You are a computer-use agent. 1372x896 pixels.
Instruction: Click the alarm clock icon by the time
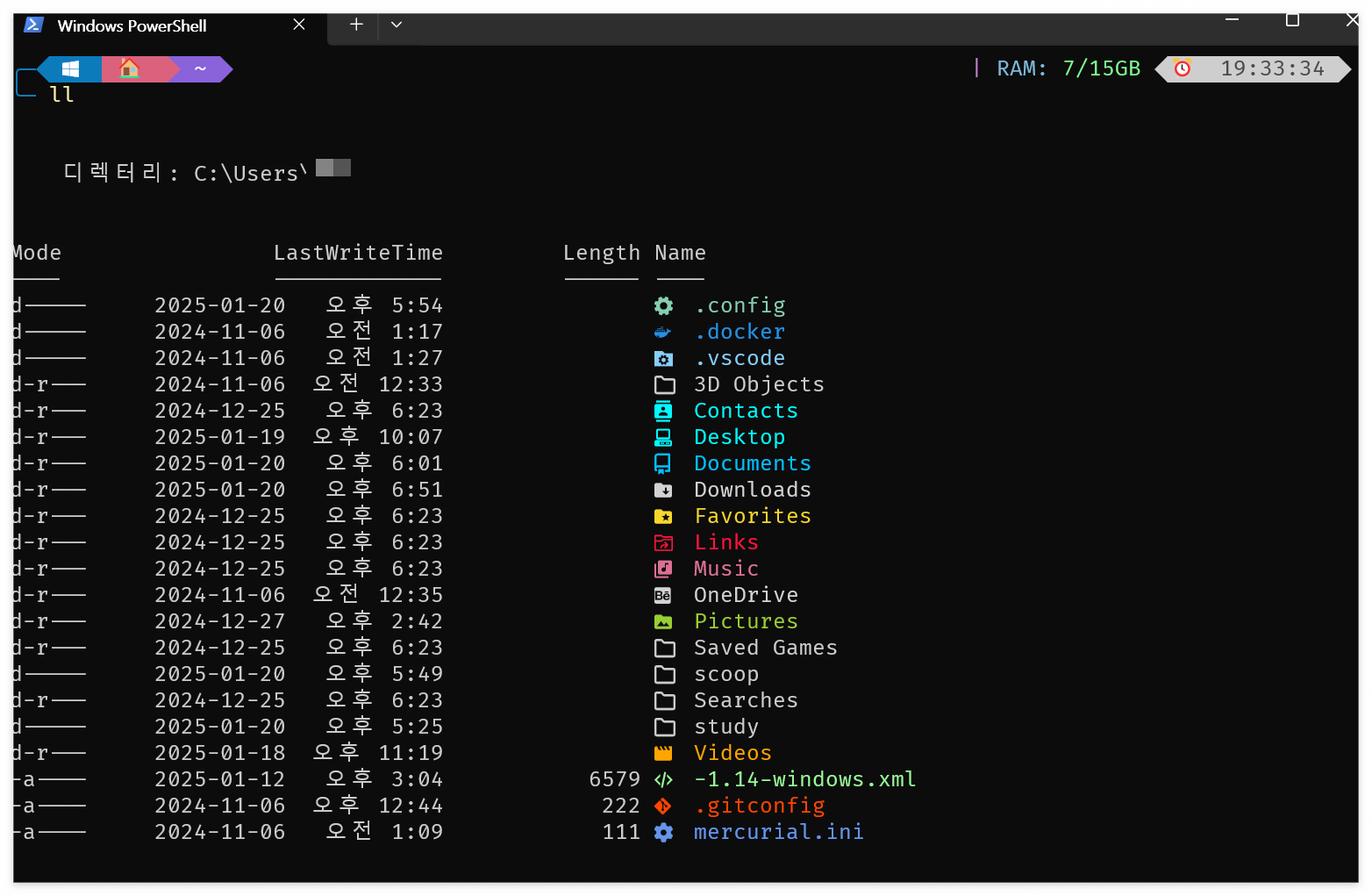(1183, 68)
